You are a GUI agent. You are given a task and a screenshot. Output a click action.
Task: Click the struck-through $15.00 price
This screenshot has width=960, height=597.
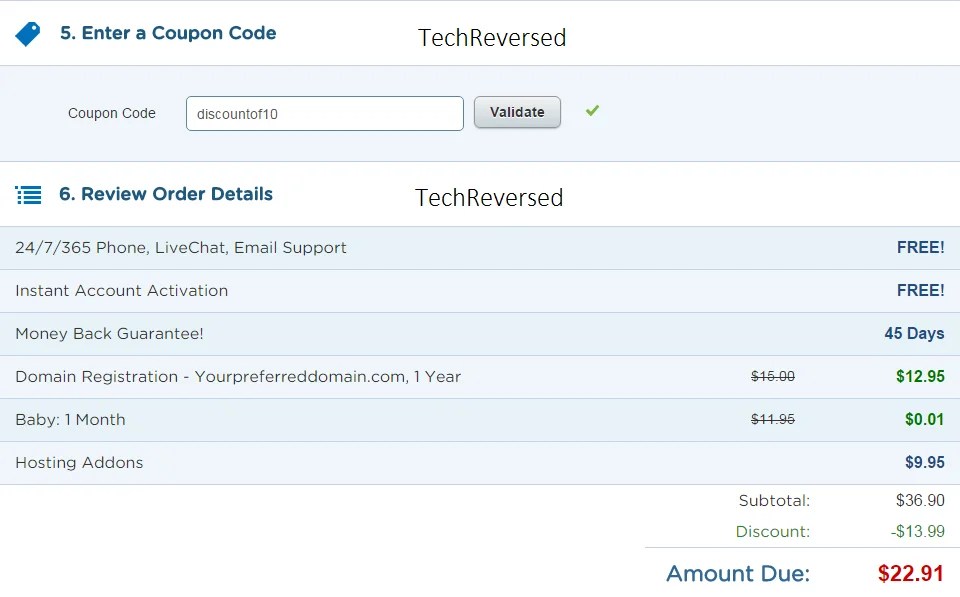(773, 377)
